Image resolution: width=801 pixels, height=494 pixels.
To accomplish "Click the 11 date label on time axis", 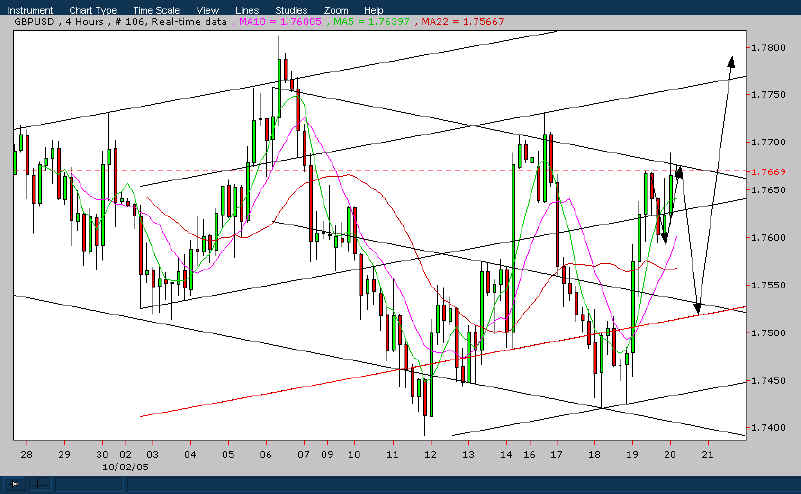I will 392,454.
